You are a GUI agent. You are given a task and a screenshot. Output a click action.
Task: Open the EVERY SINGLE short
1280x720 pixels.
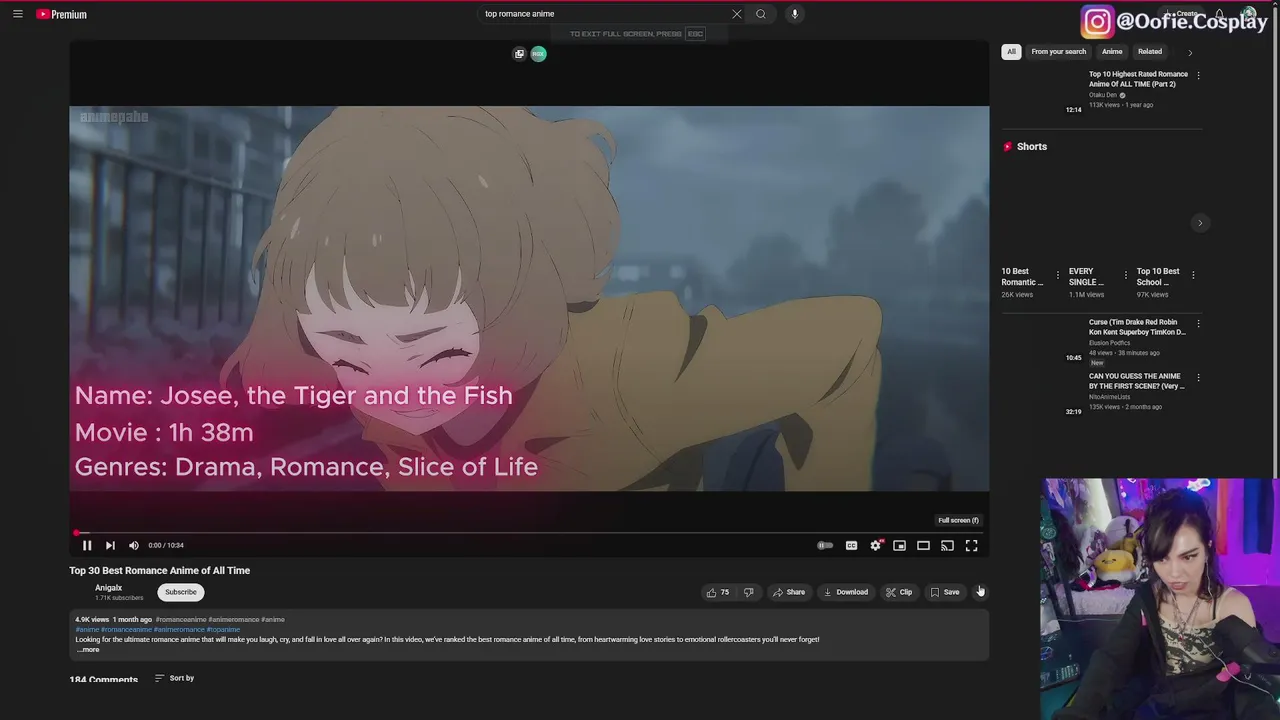[x=1087, y=277]
